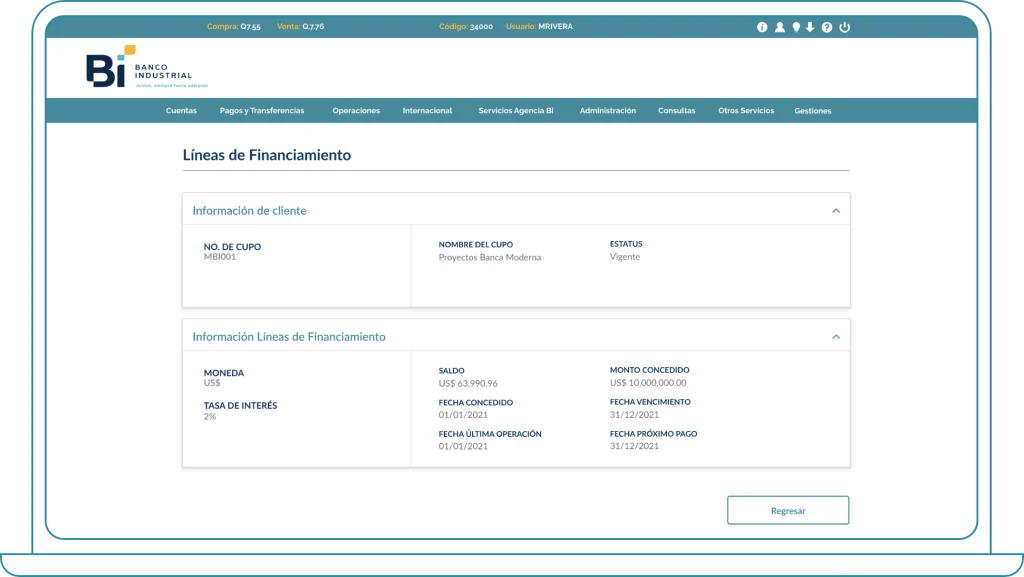Click the information icon in top bar
The height and width of the screenshot is (577, 1024).
pyautogui.click(x=762, y=27)
